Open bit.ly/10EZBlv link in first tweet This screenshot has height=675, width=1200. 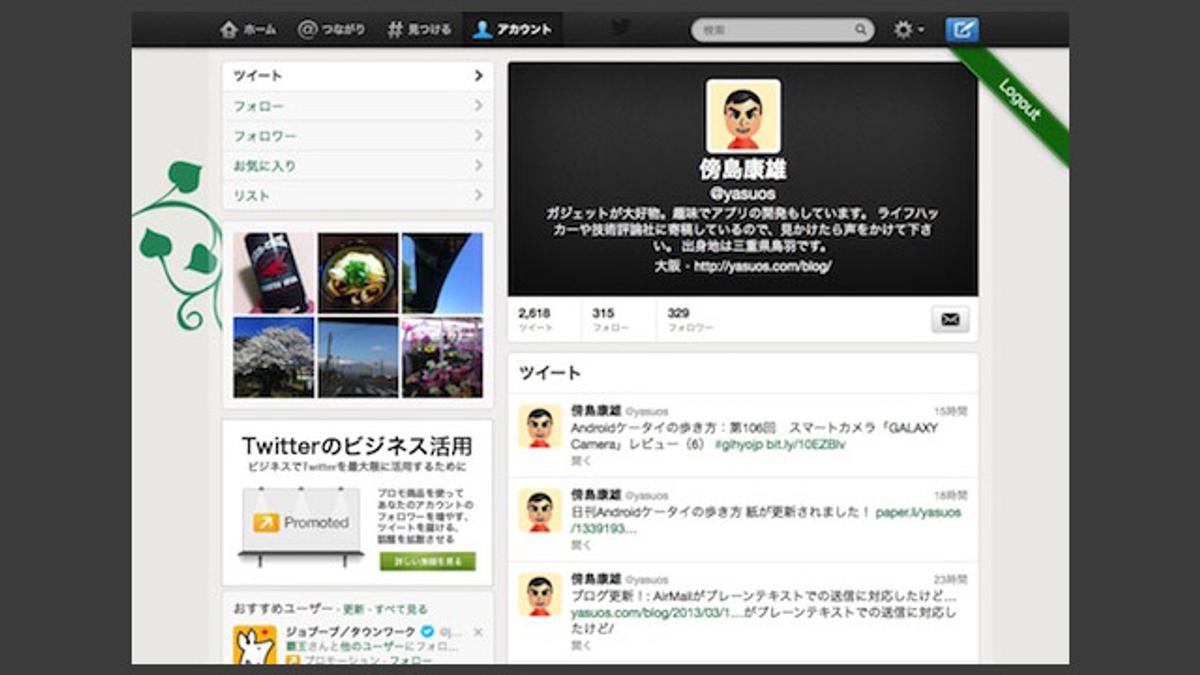coord(805,444)
